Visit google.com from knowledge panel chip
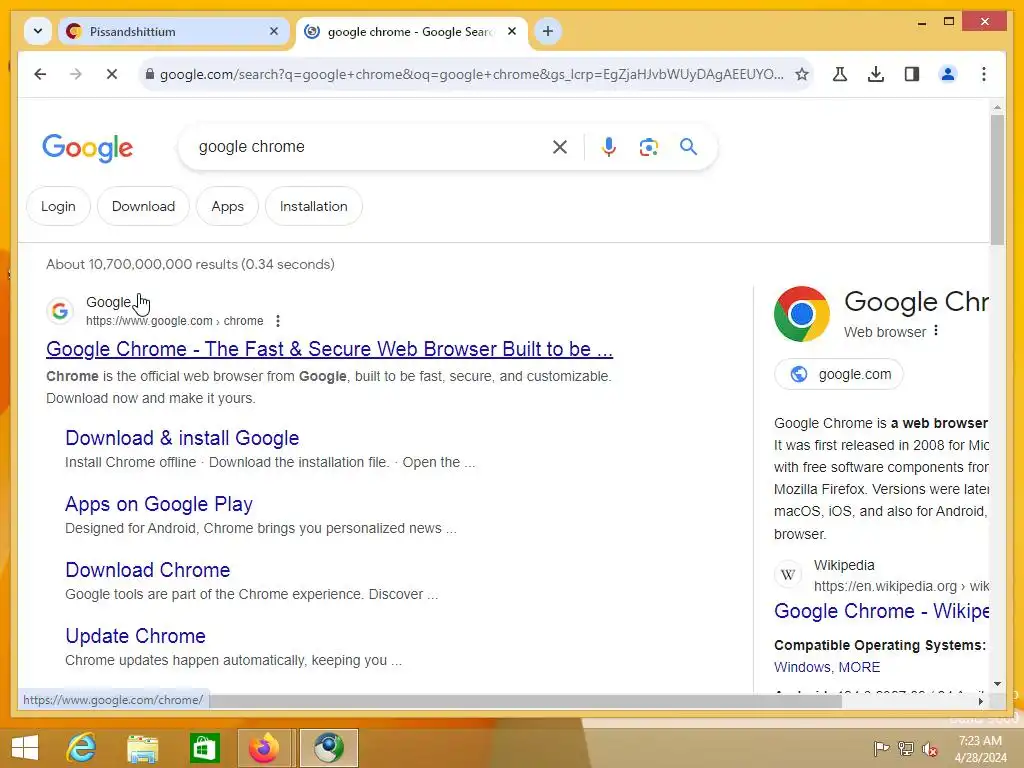The image size is (1024, 768). pos(839,374)
